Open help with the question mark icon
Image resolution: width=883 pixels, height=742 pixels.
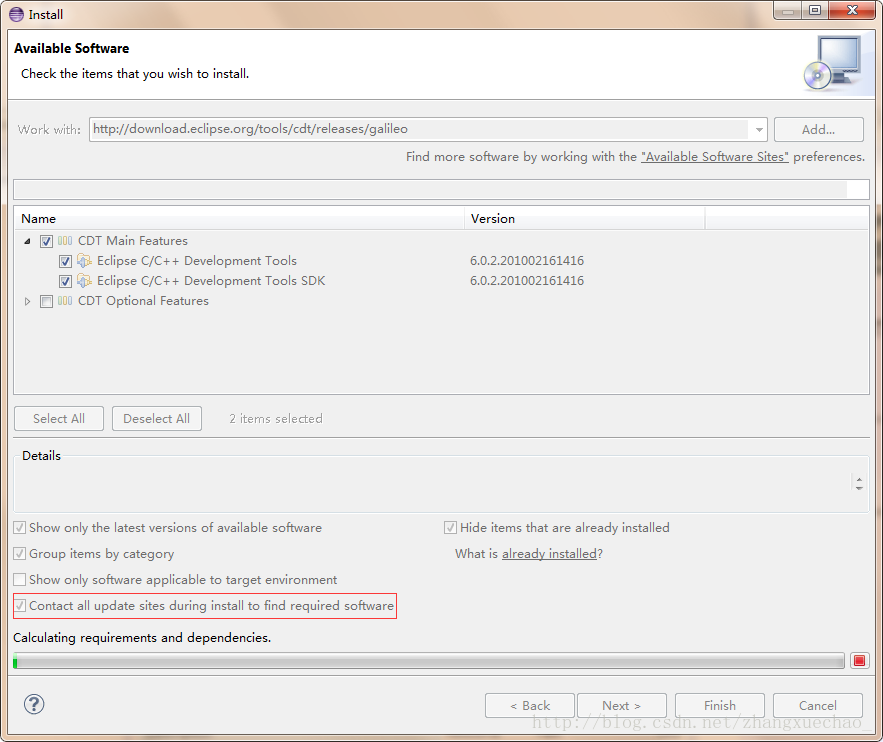click(34, 704)
